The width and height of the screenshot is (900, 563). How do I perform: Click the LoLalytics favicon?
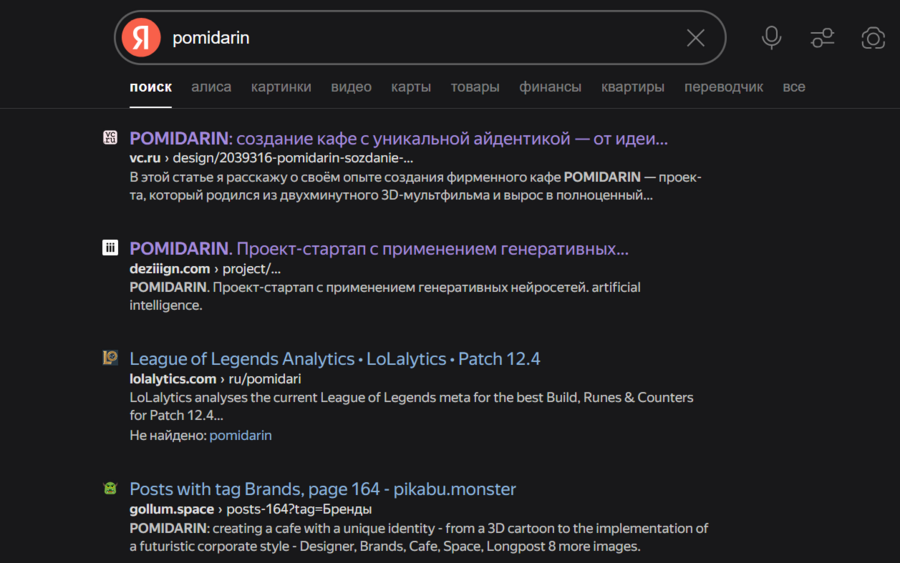(x=110, y=358)
